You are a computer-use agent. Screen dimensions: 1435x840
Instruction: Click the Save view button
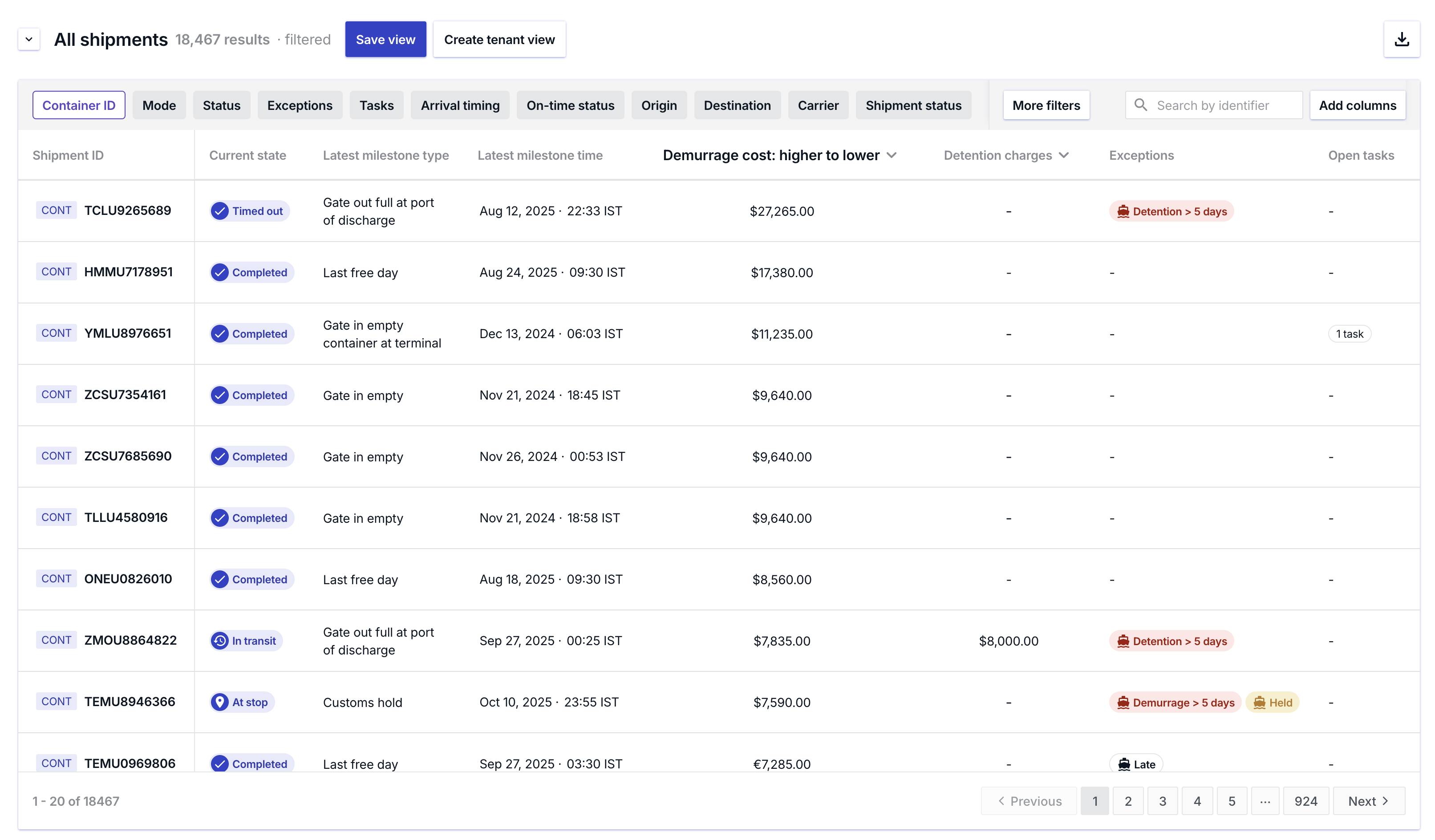pyautogui.click(x=385, y=39)
